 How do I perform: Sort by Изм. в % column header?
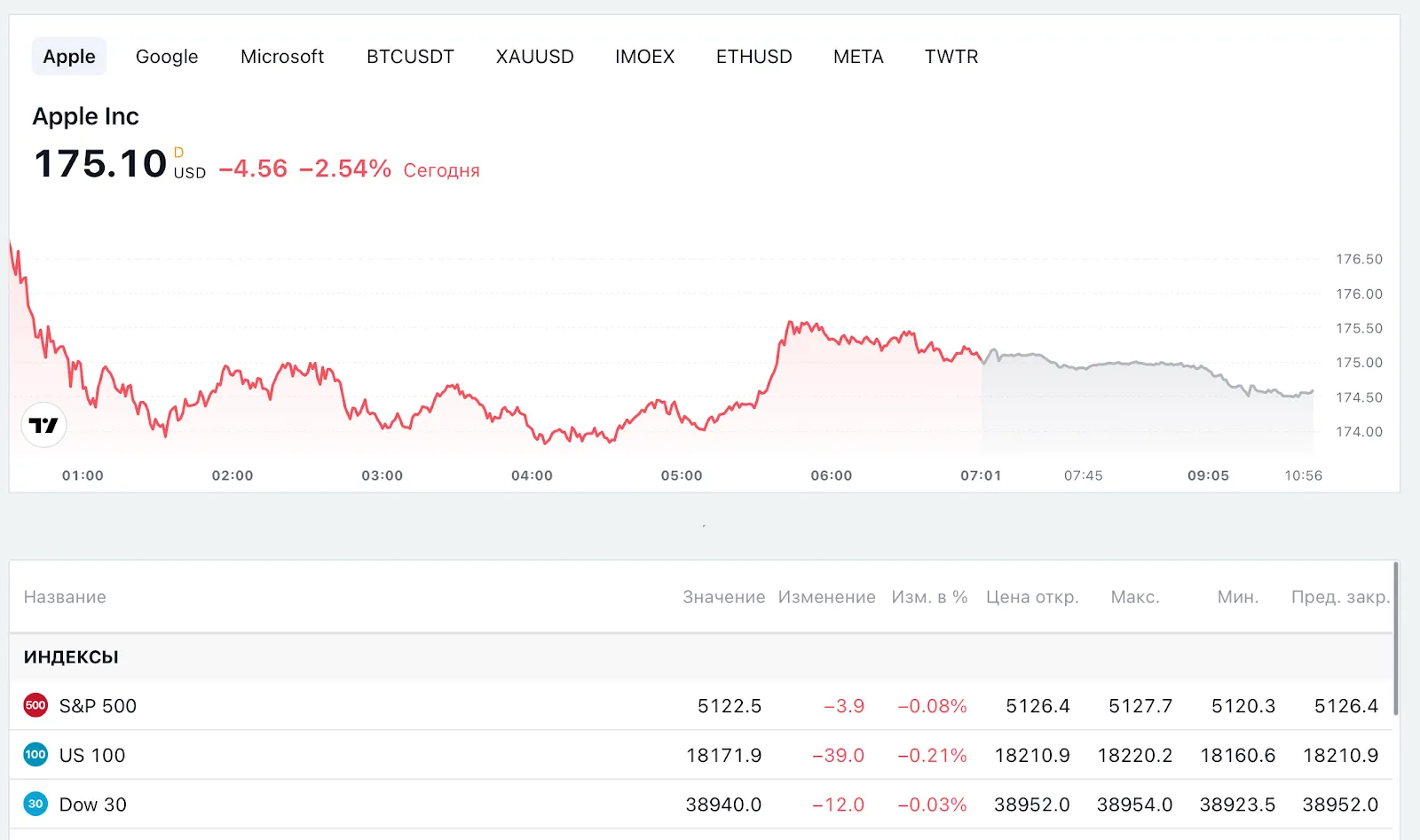[x=929, y=597]
